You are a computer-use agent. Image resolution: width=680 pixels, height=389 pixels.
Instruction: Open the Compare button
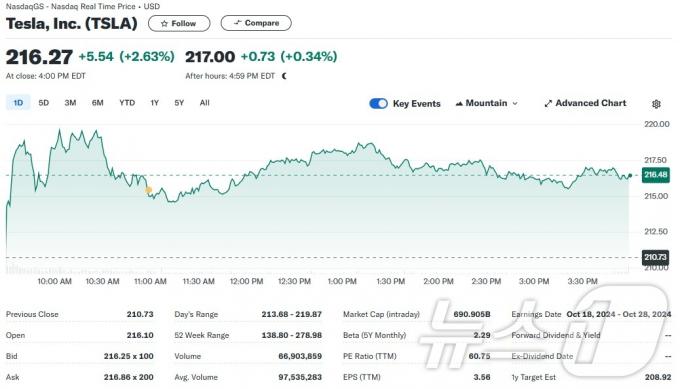pyautogui.click(x=256, y=23)
